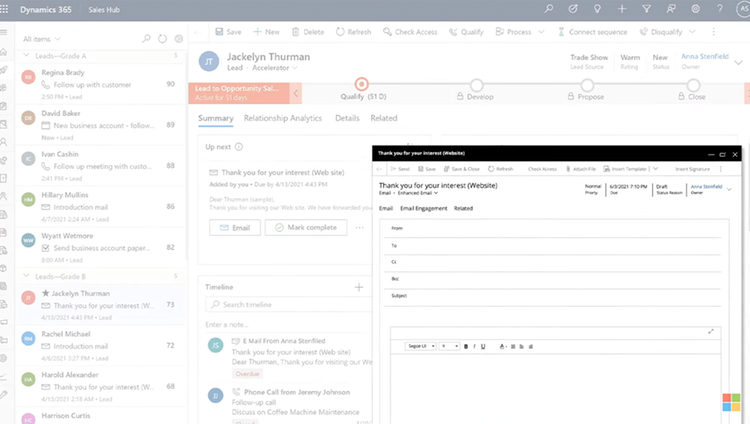The height and width of the screenshot is (424, 750).
Task: Open the All items filter dropdown
Action: pos(42,39)
